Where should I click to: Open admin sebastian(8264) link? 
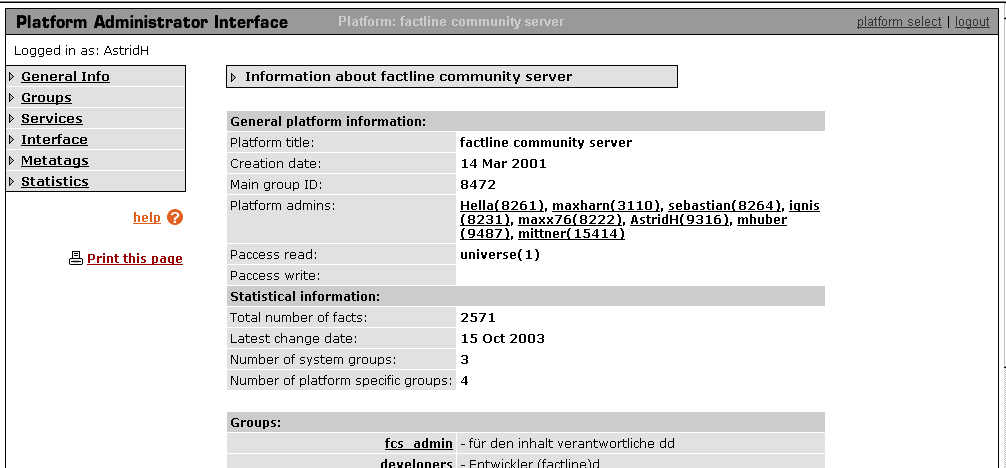(725, 206)
